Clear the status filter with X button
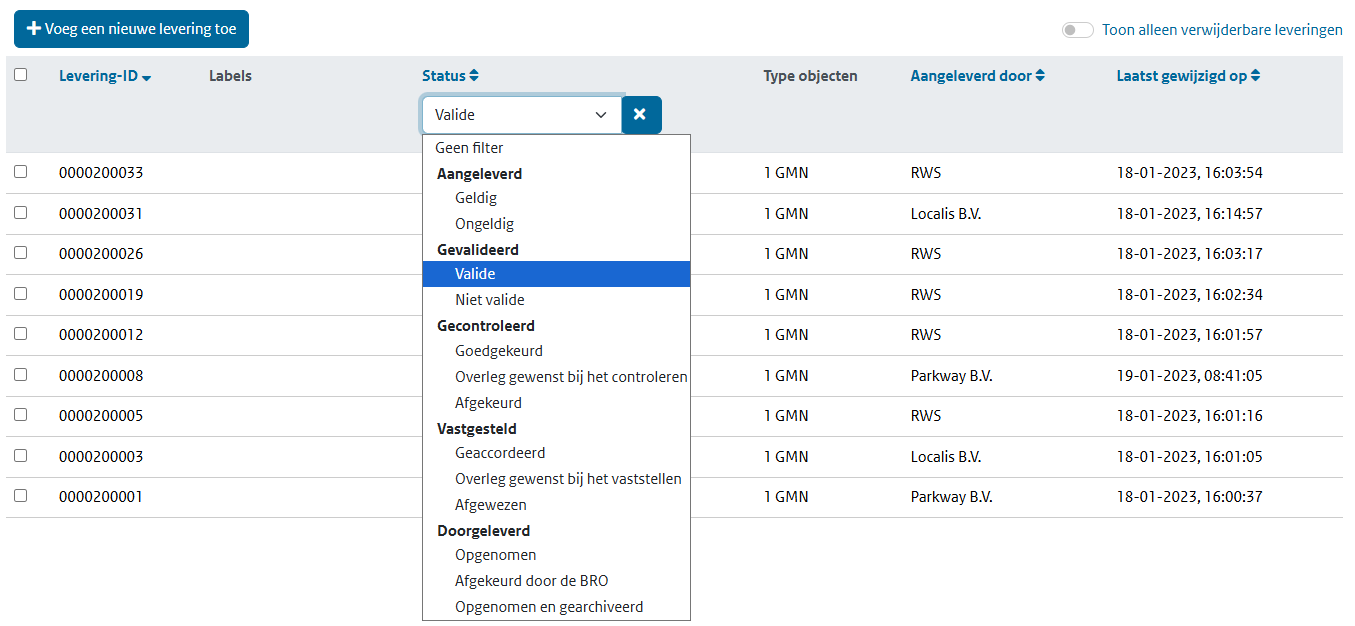 click(x=641, y=115)
